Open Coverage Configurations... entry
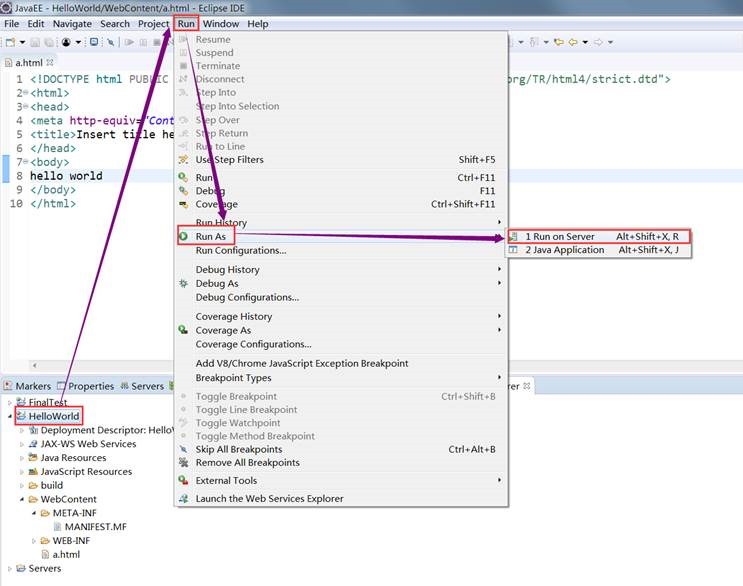The width and height of the screenshot is (743, 586). pyautogui.click(x=341, y=344)
